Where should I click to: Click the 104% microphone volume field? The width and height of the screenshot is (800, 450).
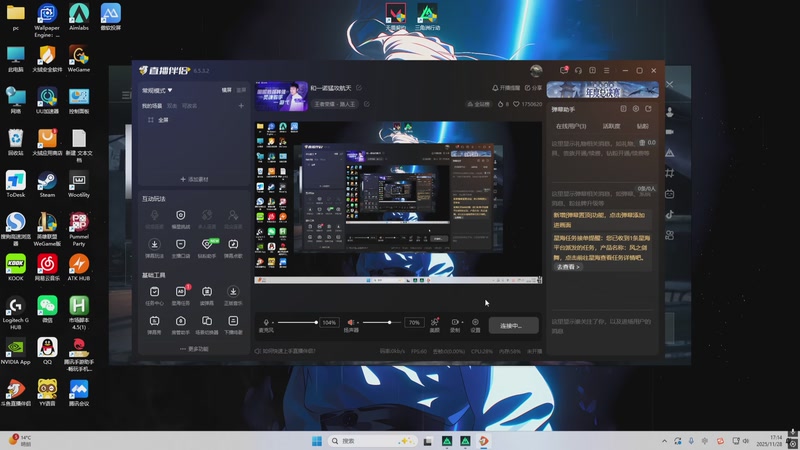point(329,322)
